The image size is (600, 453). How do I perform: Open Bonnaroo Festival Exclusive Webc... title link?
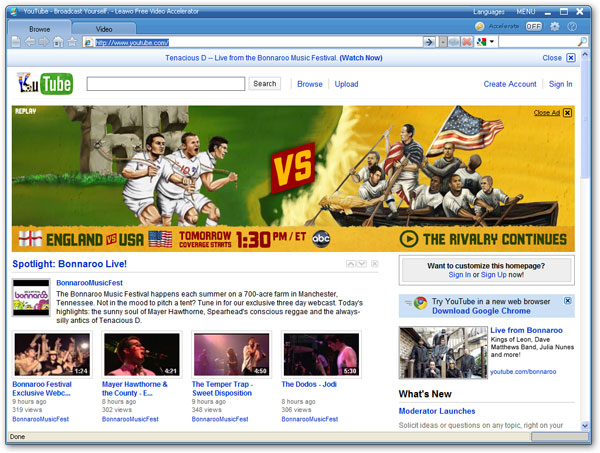(x=42, y=388)
